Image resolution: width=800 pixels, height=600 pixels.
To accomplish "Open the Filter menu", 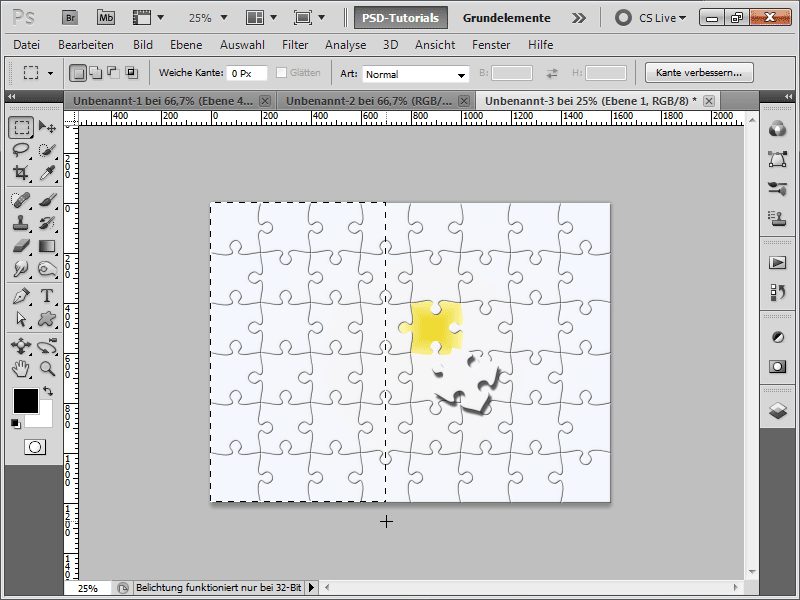I will click(295, 45).
